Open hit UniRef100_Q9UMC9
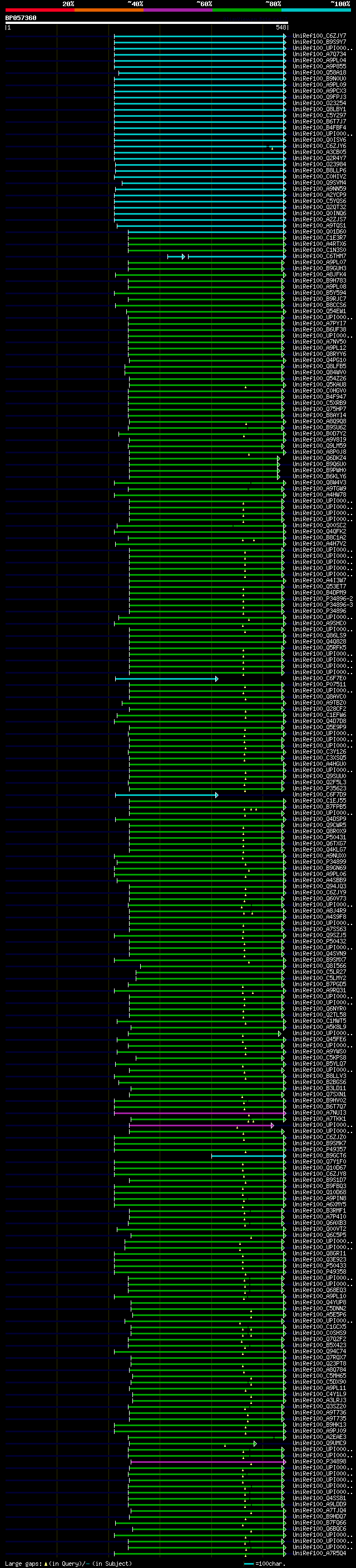 [319, 1443]
